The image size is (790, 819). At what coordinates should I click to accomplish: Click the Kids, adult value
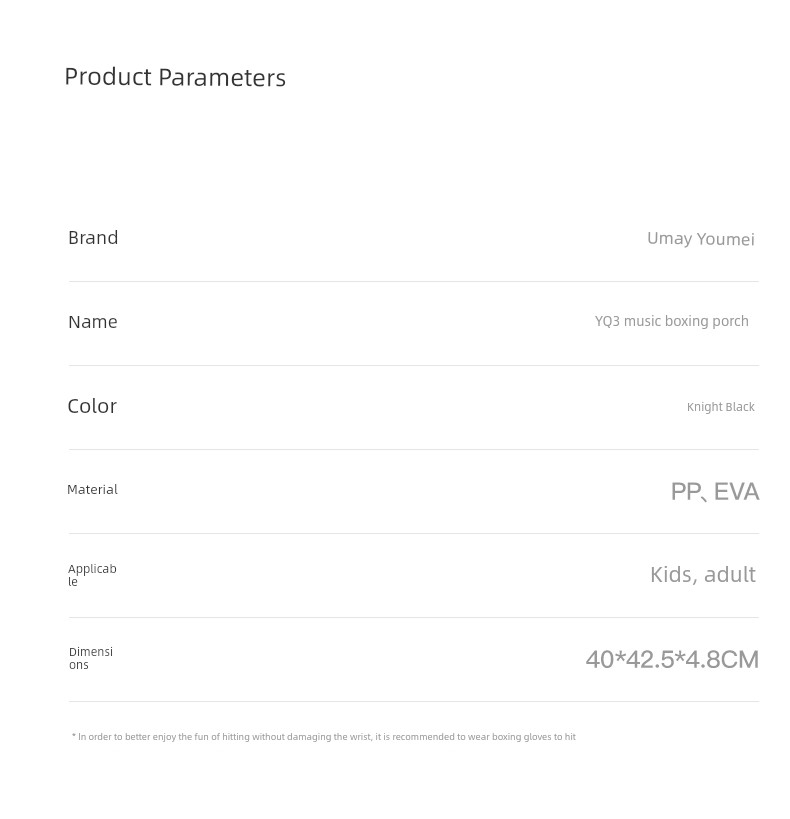click(703, 575)
